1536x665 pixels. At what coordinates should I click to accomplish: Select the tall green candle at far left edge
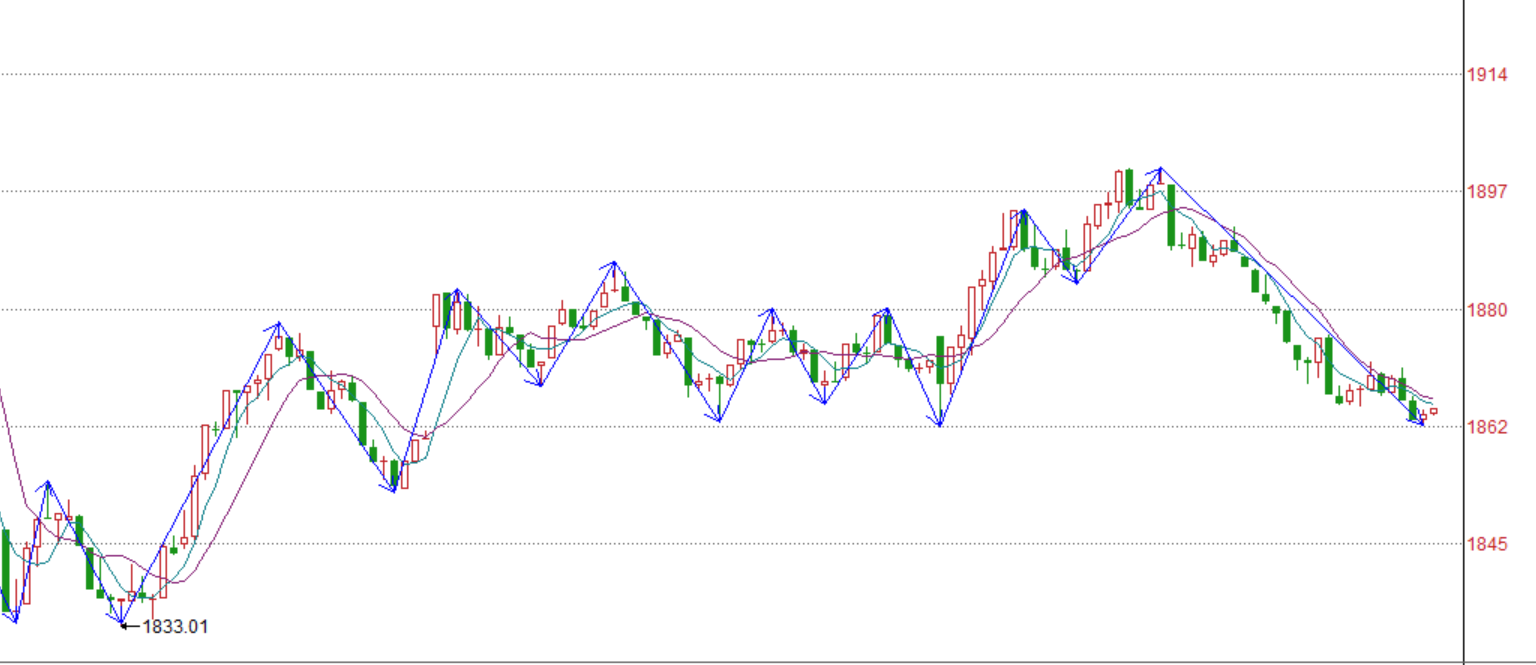pyautogui.click(x=5, y=570)
